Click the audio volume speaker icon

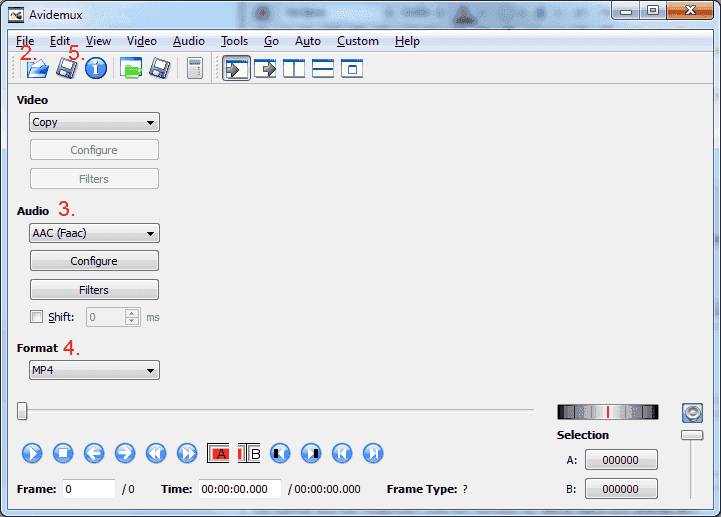pyautogui.click(x=692, y=413)
